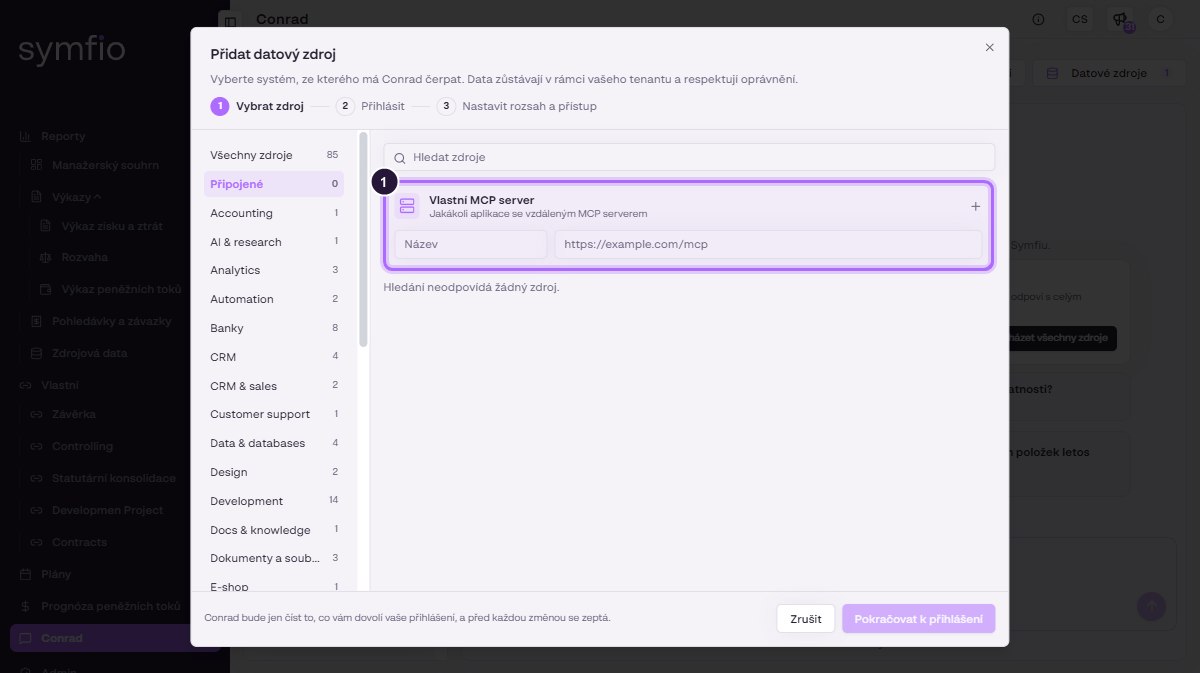Image resolution: width=1200 pixels, height=673 pixels.
Task: Open the megaphone announcements icon
Action: pos(1119,19)
